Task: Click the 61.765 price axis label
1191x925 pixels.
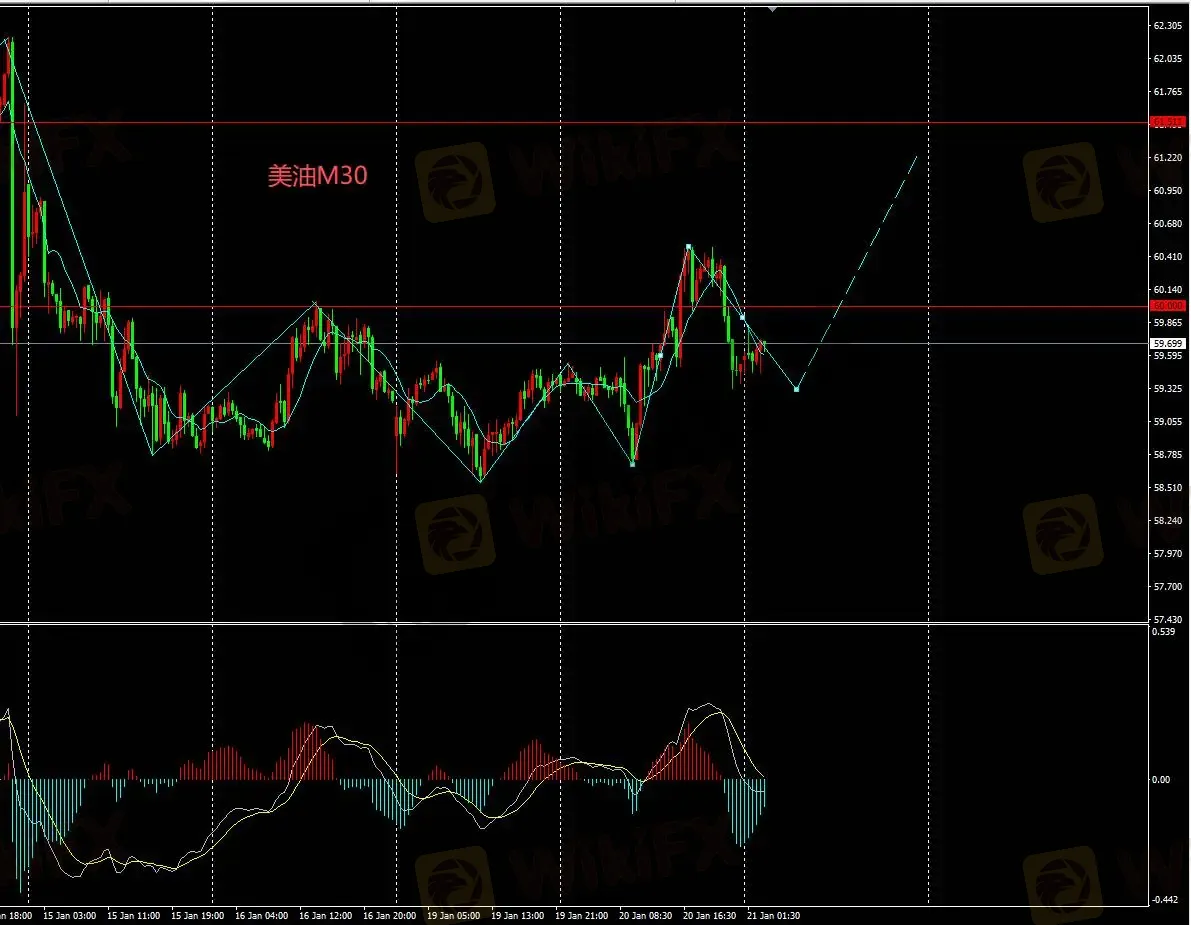Action: pos(1167,92)
